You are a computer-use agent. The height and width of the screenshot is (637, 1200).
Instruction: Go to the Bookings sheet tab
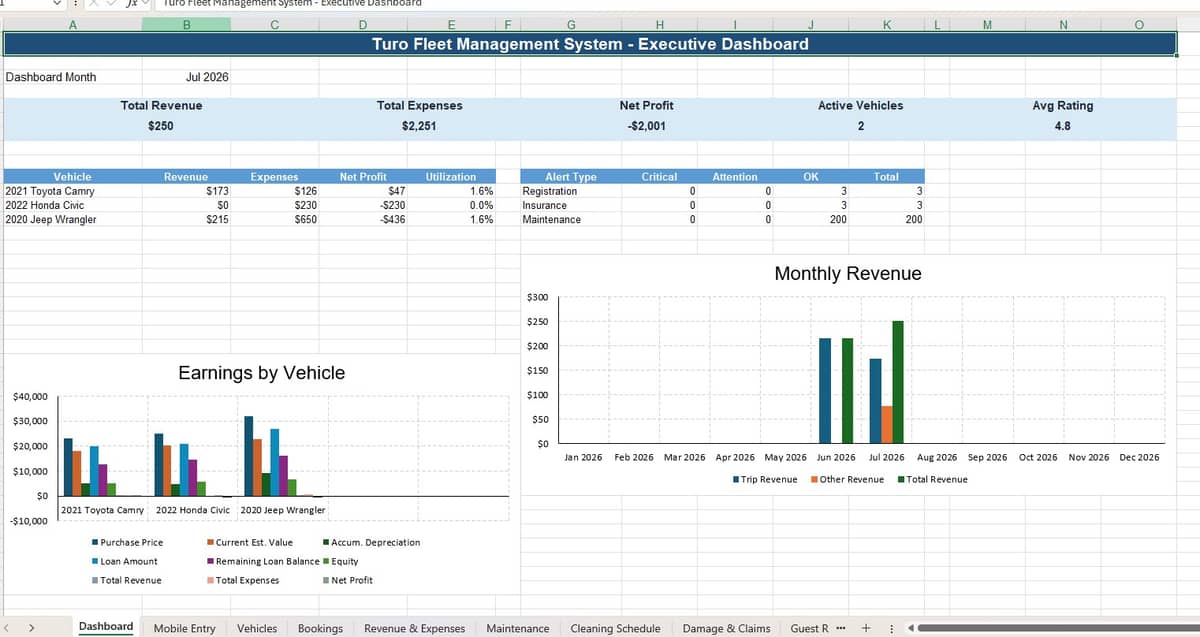[x=320, y=628]
